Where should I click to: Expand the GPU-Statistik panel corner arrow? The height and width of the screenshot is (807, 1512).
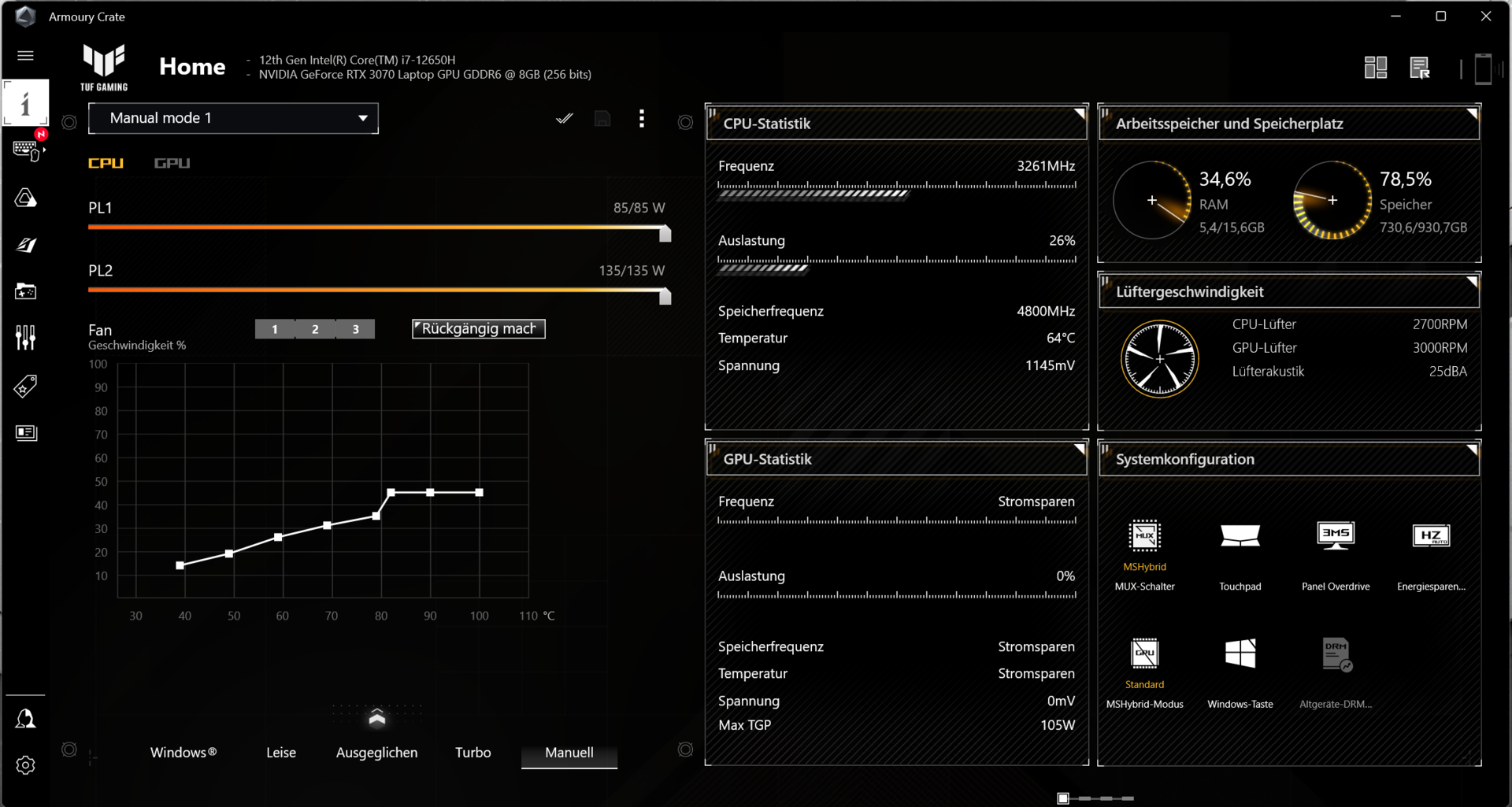1080,449
